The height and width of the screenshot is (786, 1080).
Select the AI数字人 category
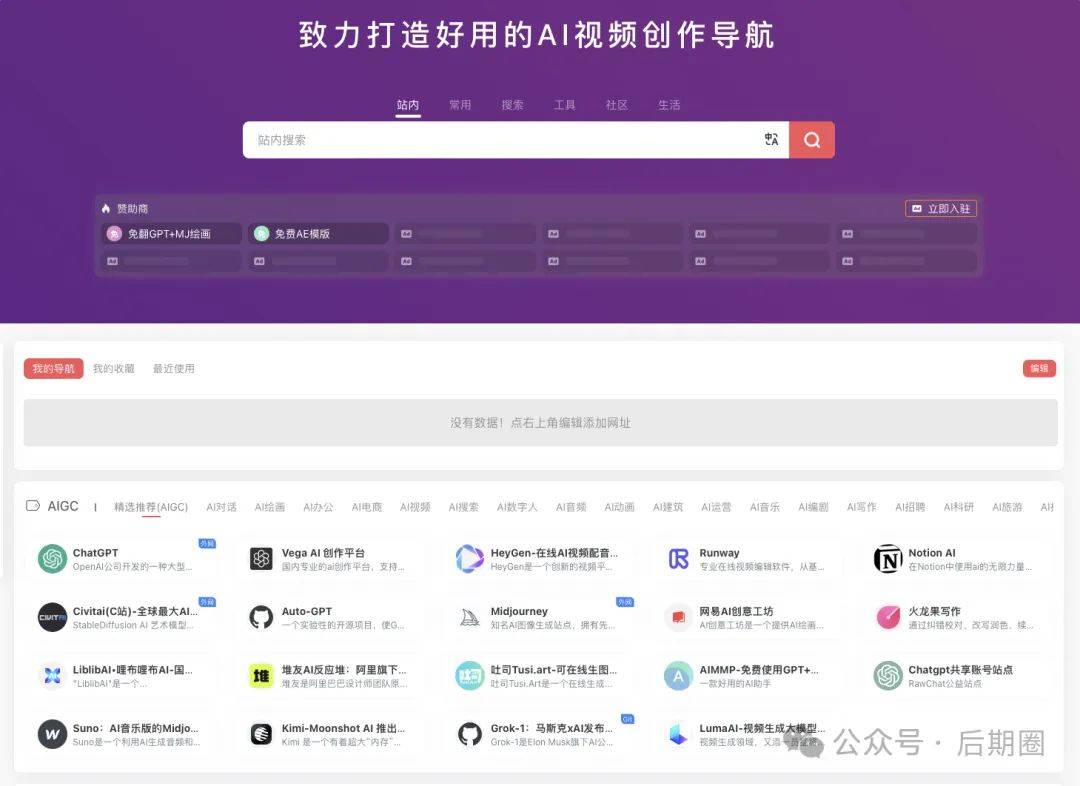pyautogui.click(x=517, y=507)
